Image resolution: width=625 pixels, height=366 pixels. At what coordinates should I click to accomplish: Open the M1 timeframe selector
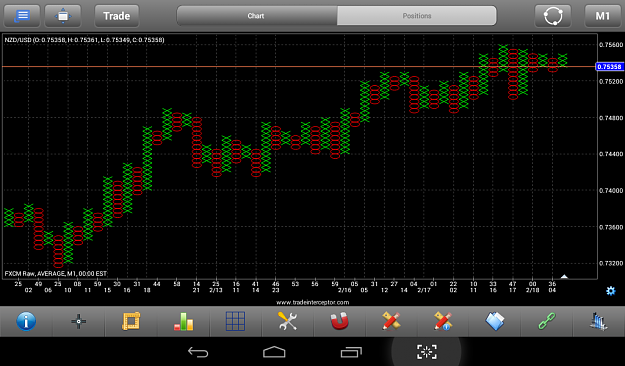click(x=603, y=16)
